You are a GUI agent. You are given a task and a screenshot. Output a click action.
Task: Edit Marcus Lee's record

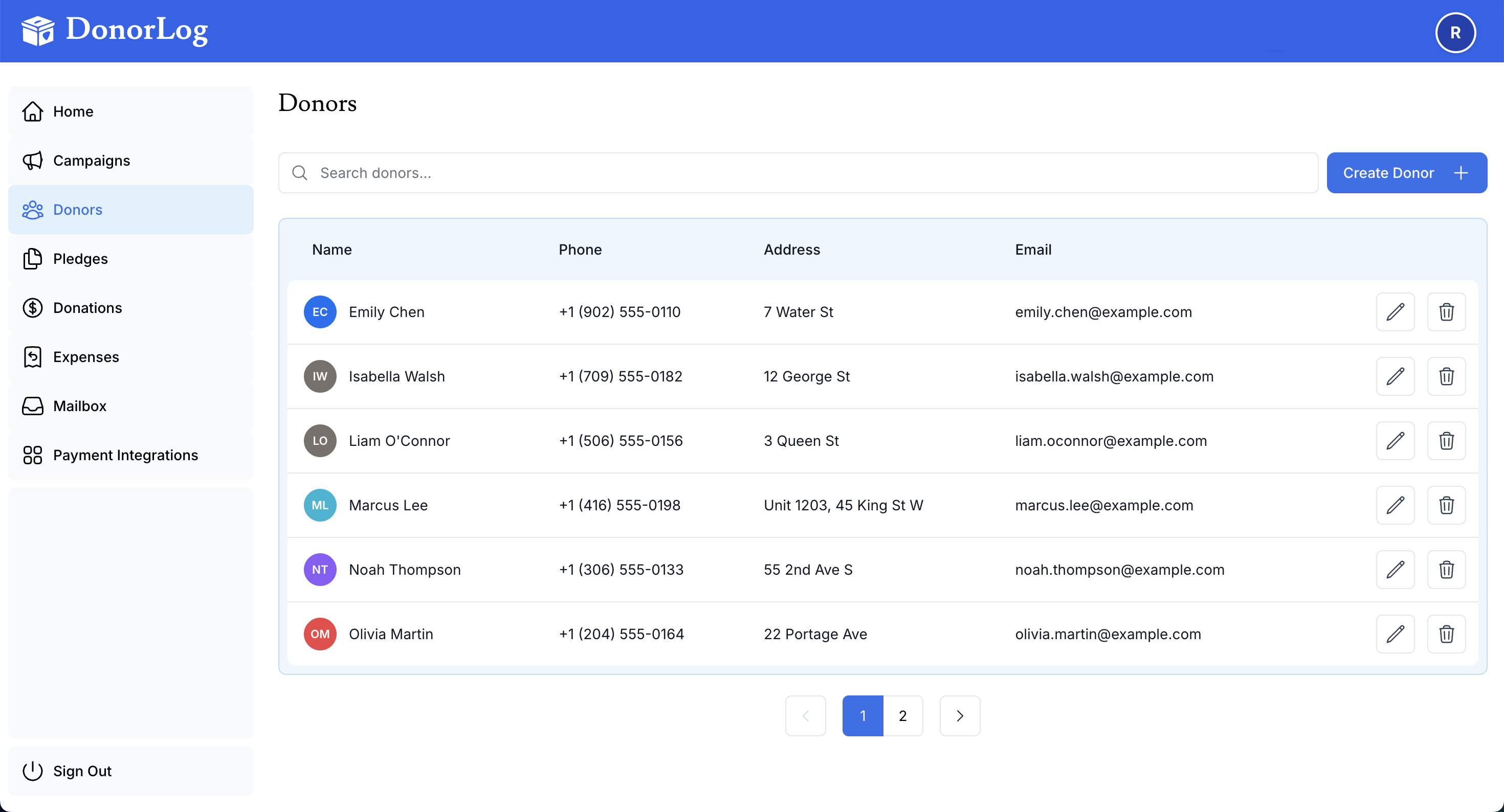(1396, 505)
